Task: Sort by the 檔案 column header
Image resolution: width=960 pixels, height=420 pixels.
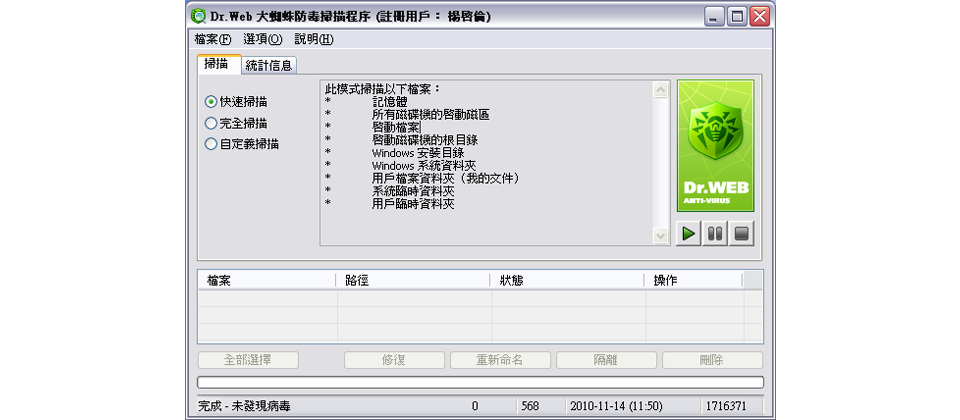Action: (x=267, y=280)
